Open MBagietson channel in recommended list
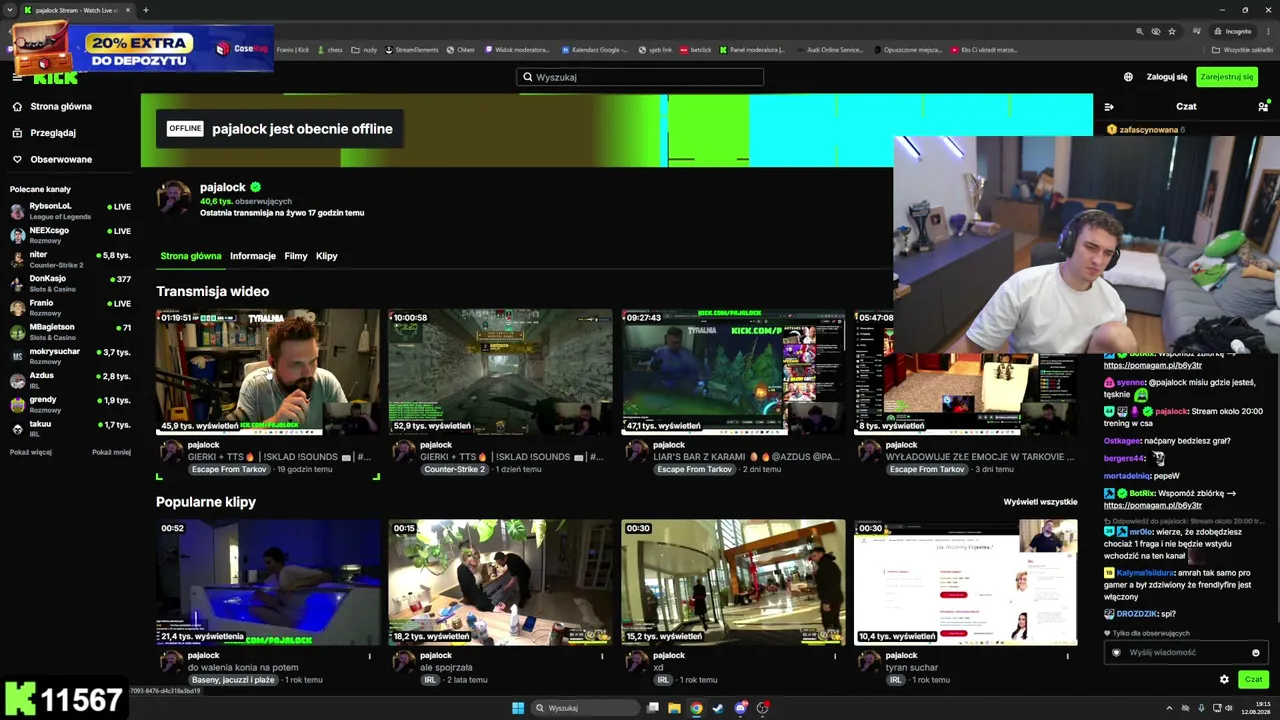 point(70,332)
